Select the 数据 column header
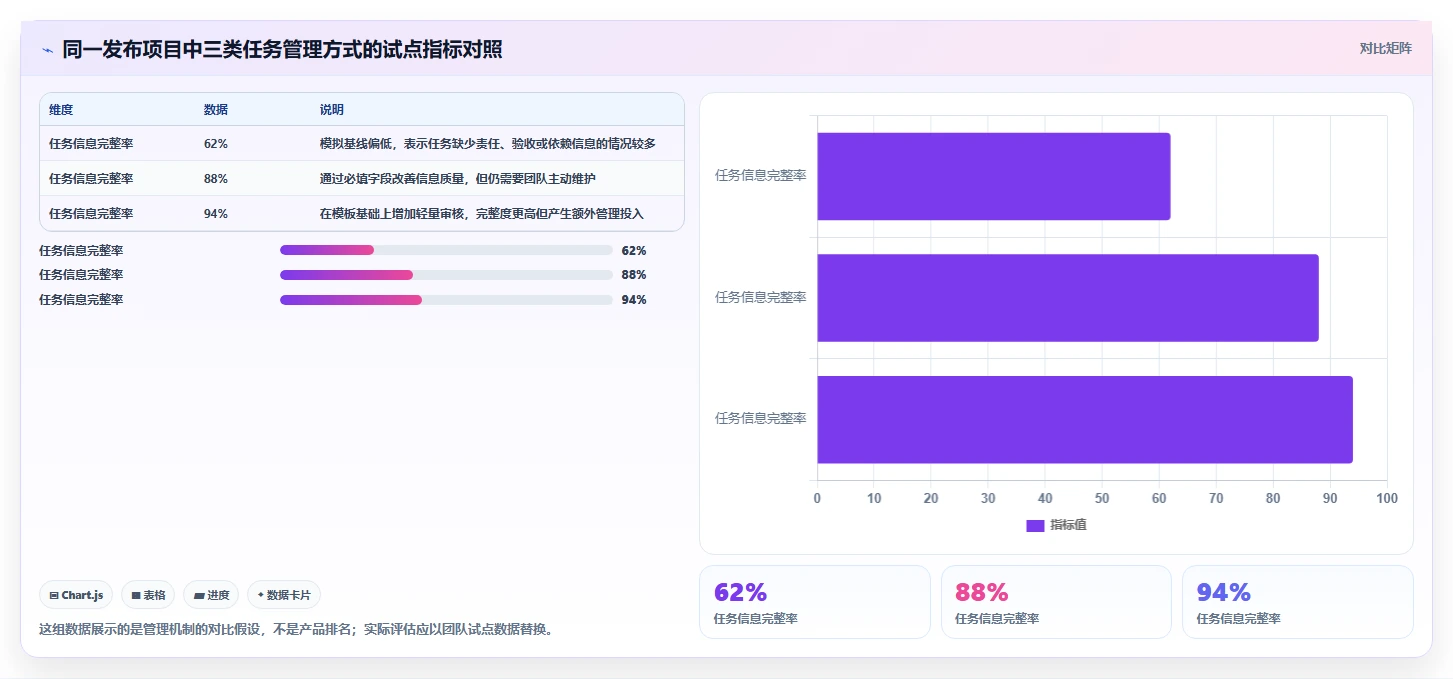This screenshot has width=1453, height=679. 216,110
